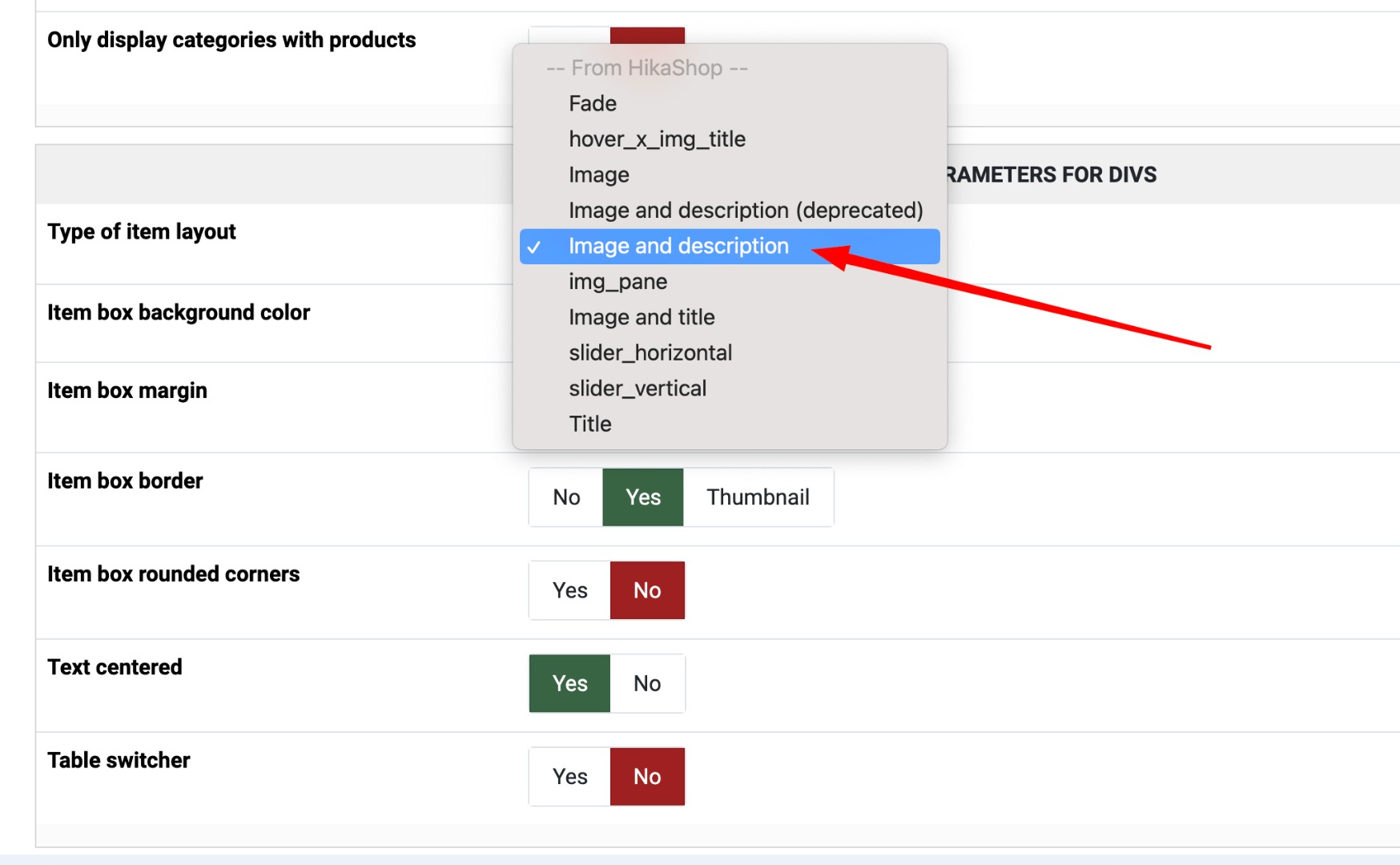Image resolution: width=1400 pixels, height=865 pixels.
Task: Select Title layout option
Action: point(590,424)
